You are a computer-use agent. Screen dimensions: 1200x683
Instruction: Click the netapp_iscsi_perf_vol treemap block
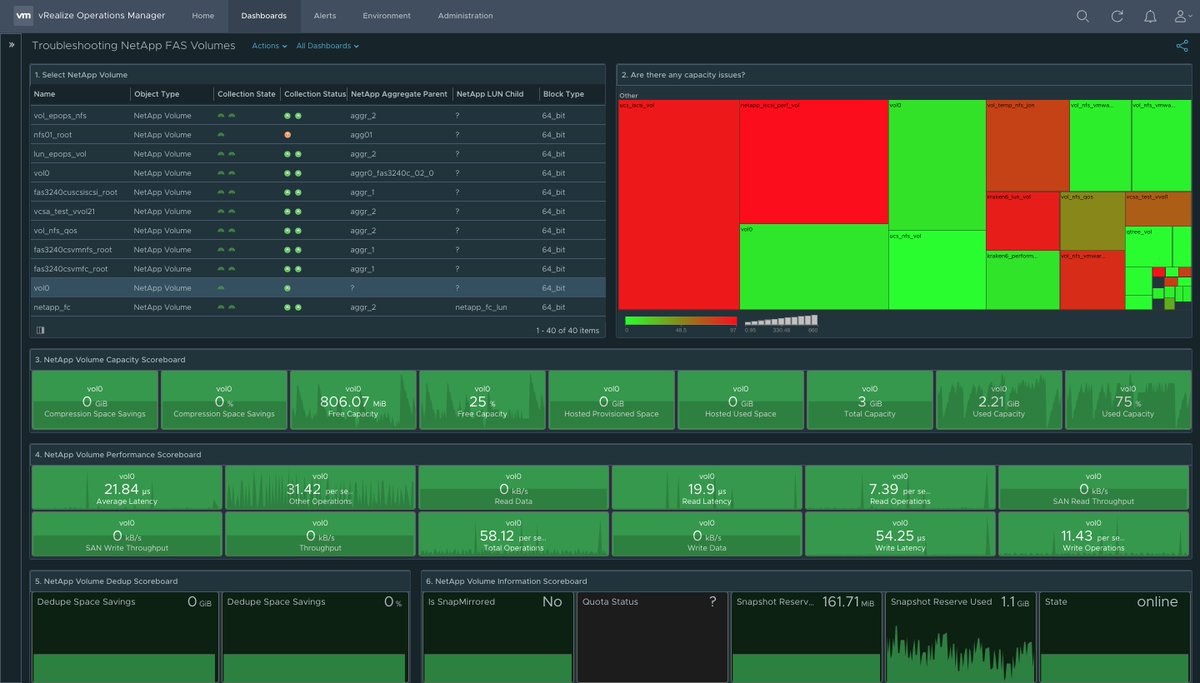tap(813, 161)
